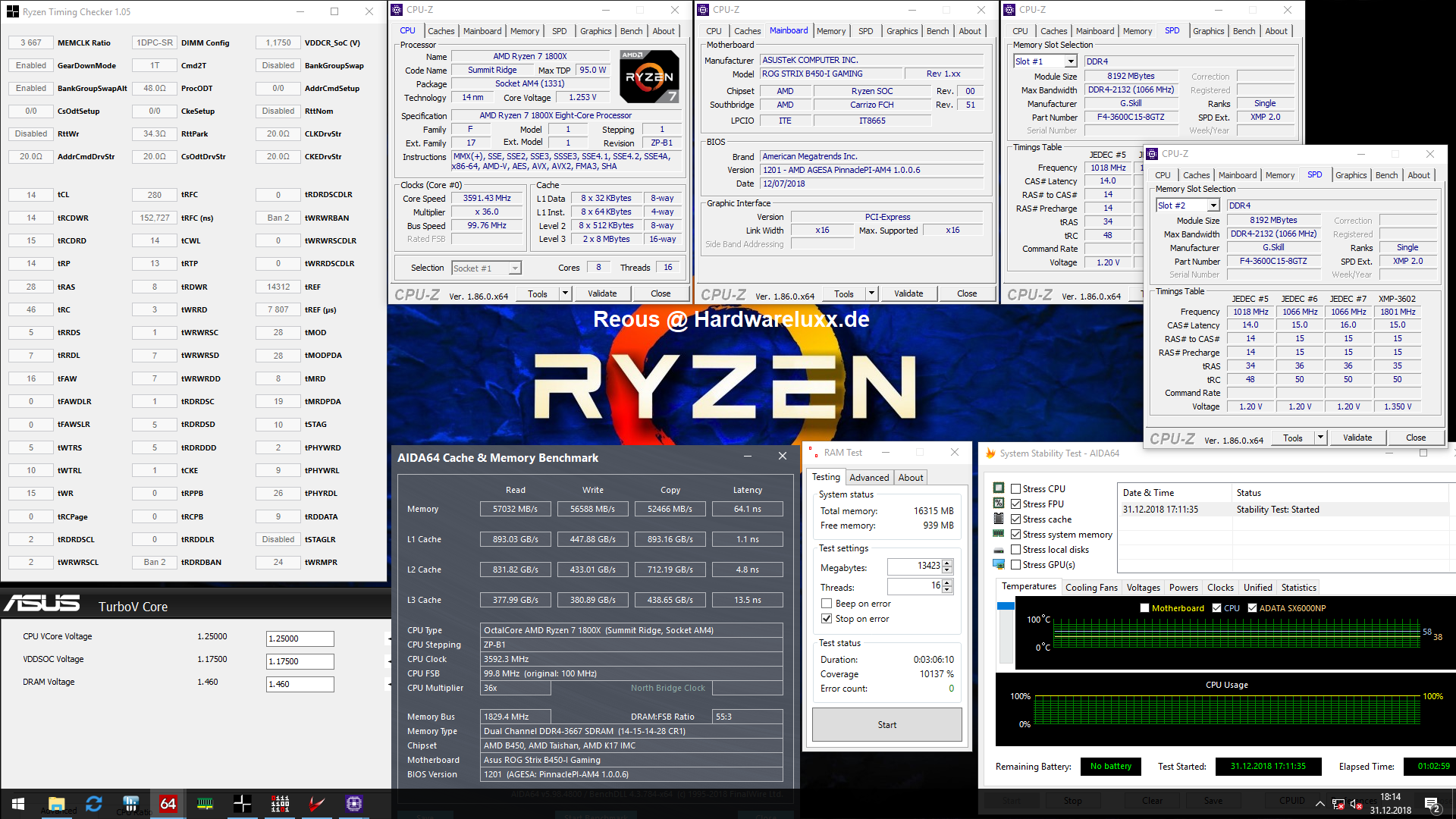The height and width of the screenshot is (819, 1456).
Task: Open the Tools dropdown arrow in the CPU tab window
Action: (565, 293)
